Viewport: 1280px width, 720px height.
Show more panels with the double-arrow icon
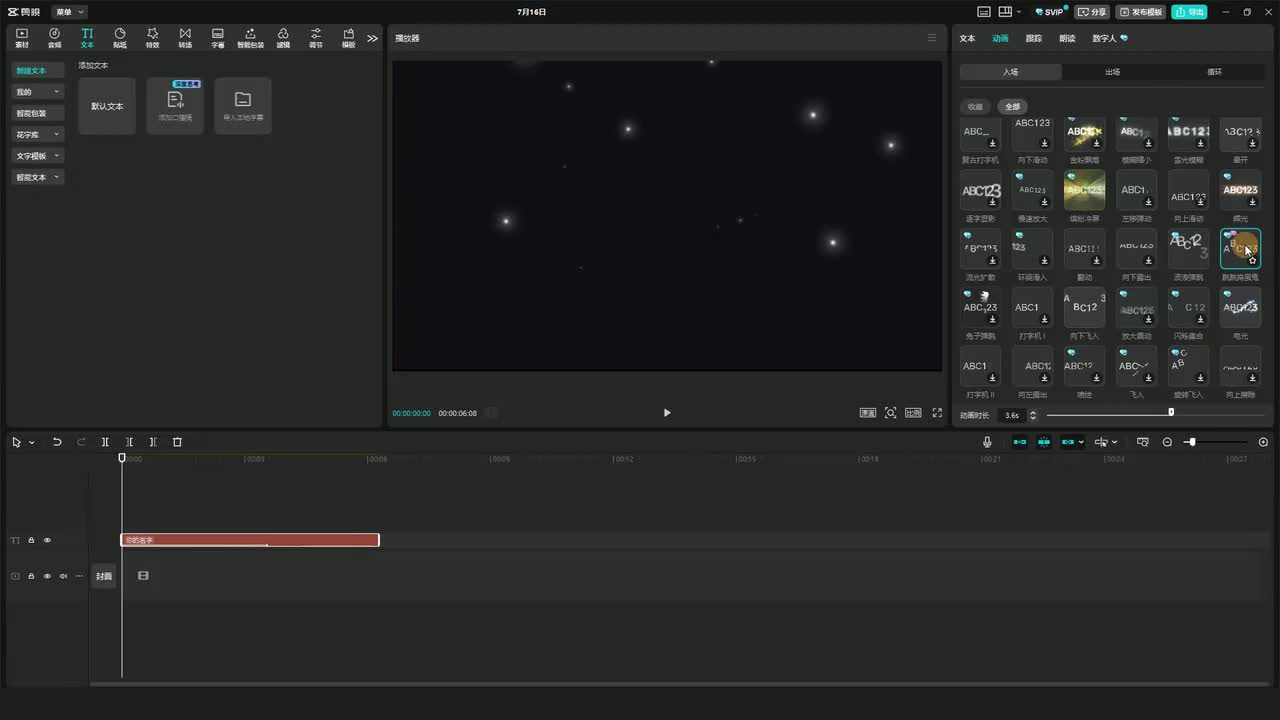pos(372,38)
